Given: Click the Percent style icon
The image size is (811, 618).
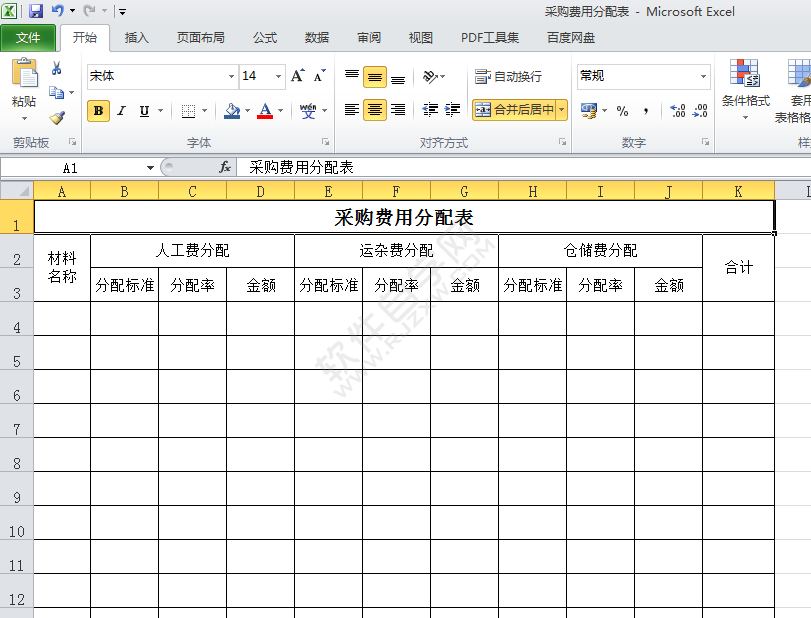Looking at the screenshot, I should point(620,111).
